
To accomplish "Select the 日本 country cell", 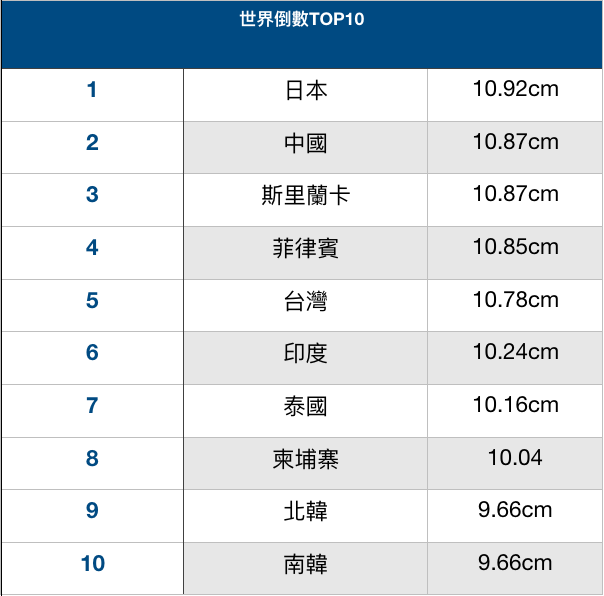I will click(x=305, y=91).
